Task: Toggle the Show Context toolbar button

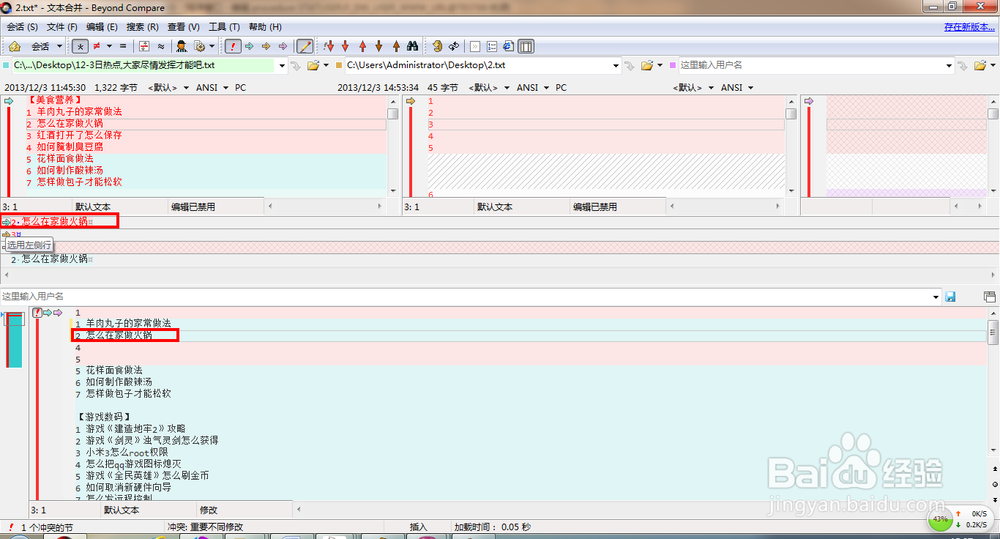Action: coord(144,46)
